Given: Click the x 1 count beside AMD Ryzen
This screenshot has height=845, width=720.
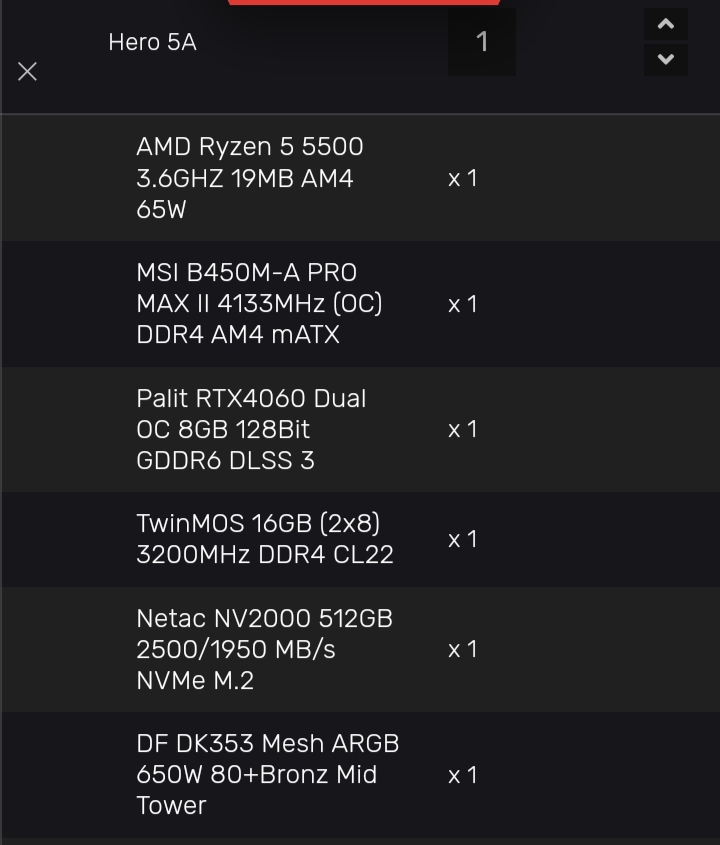Looking at the screenshot, I should (x=462, y=179).
